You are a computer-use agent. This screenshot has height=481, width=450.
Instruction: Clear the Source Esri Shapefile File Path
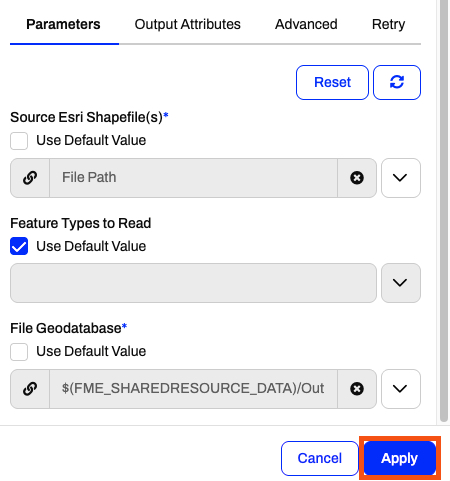(x=357, y=178)
